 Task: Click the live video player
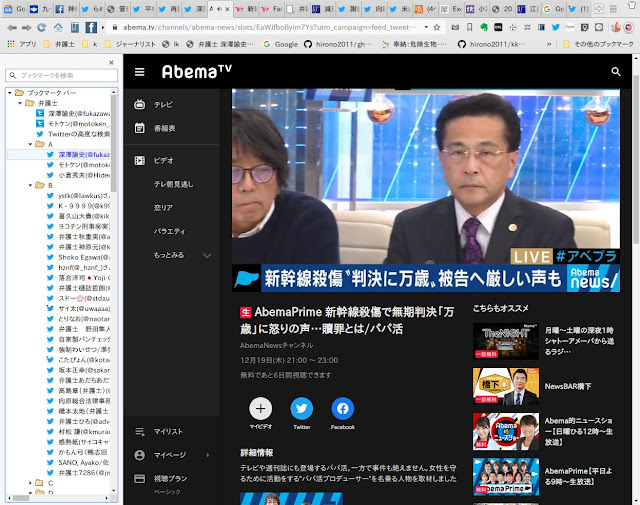pyautogui.click(x=426, y=190)
